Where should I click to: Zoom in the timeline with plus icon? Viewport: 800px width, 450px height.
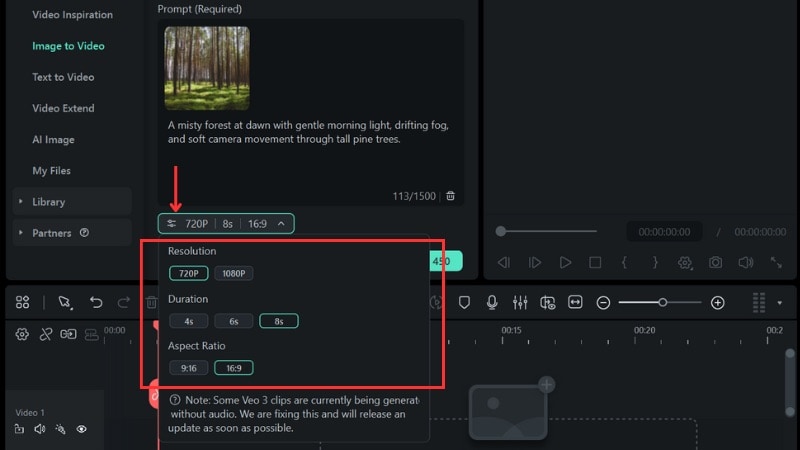[717, 303]
